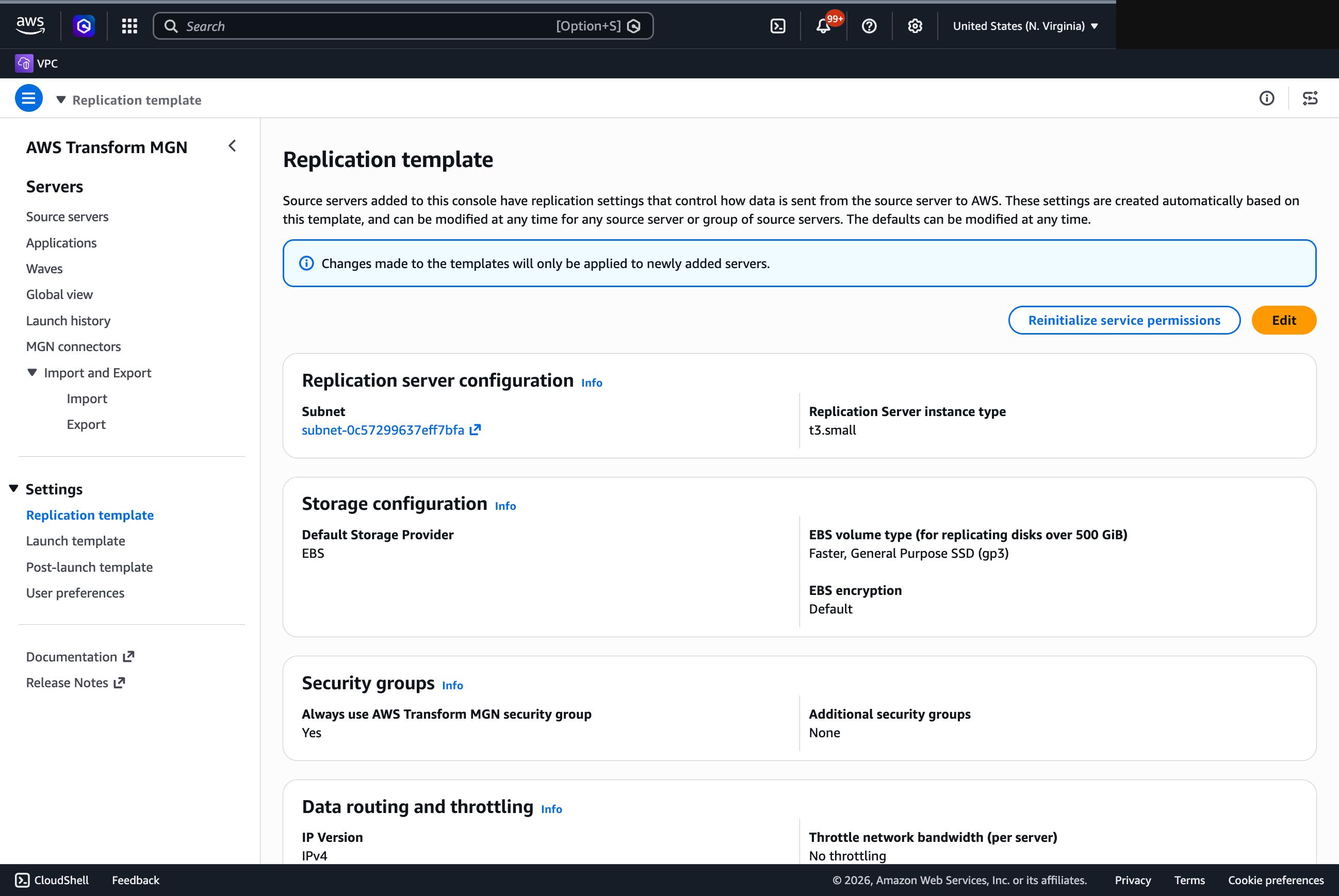Viewport: 1339px width, 896px height.
Task: Collapse the Settings sidebar section
Action: click(14, 489)
